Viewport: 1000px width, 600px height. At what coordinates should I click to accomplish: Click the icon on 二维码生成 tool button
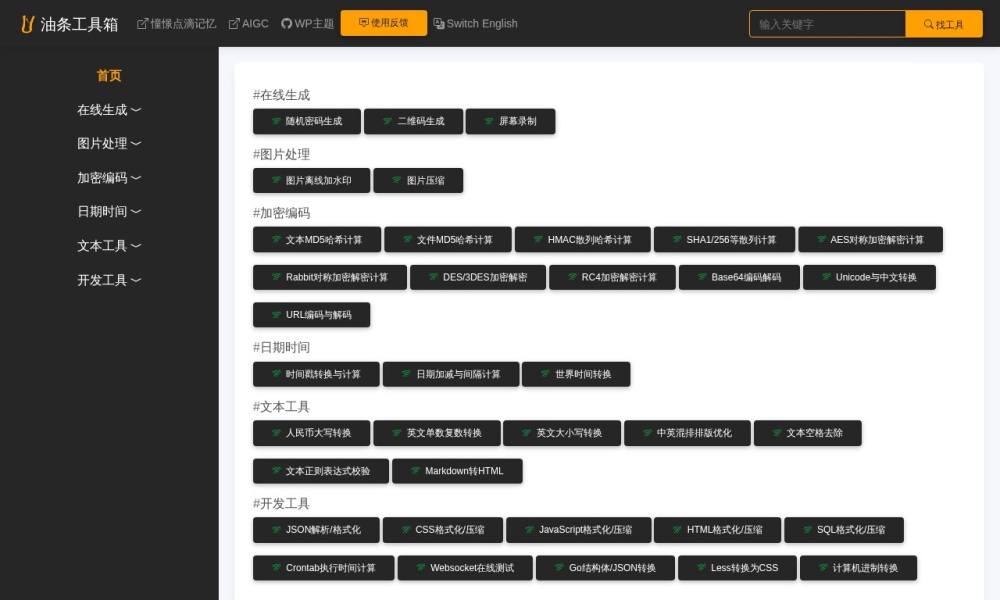[386, 121]
